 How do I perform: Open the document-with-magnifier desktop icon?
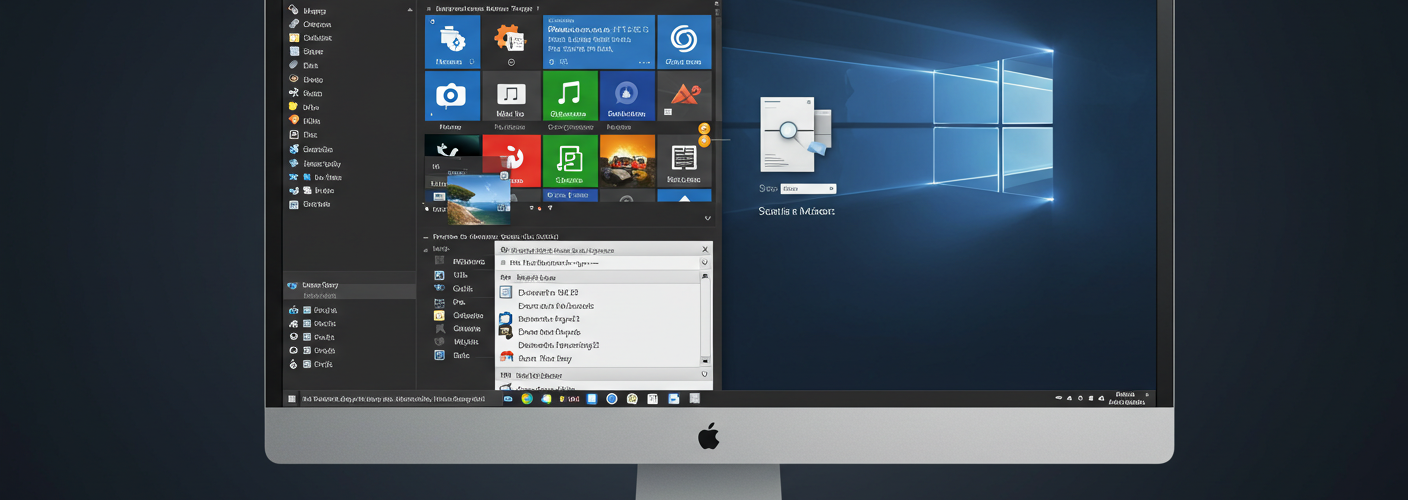(x=795, y=134)
